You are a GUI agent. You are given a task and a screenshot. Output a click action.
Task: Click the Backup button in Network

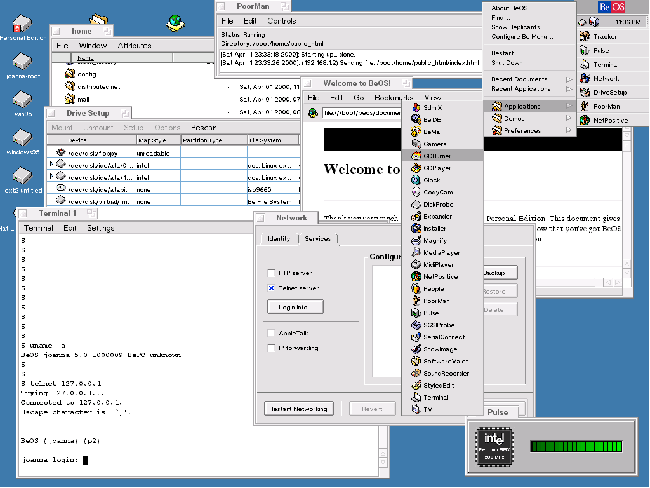click(500, 273)
